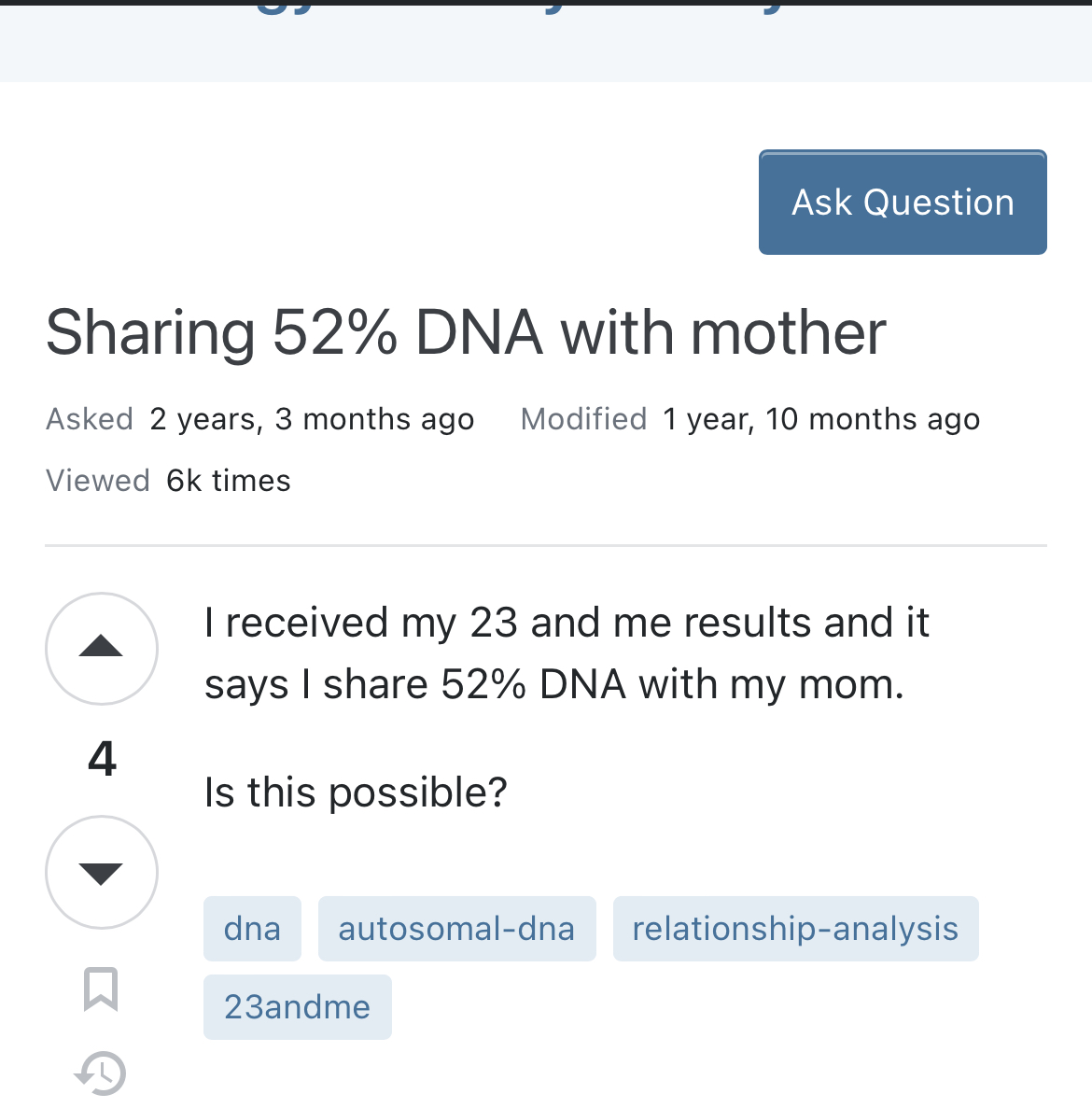The image size is (1092, 1108).
Task: Bookmark this question
Action: pyautogui.click(x=100, y=989)
